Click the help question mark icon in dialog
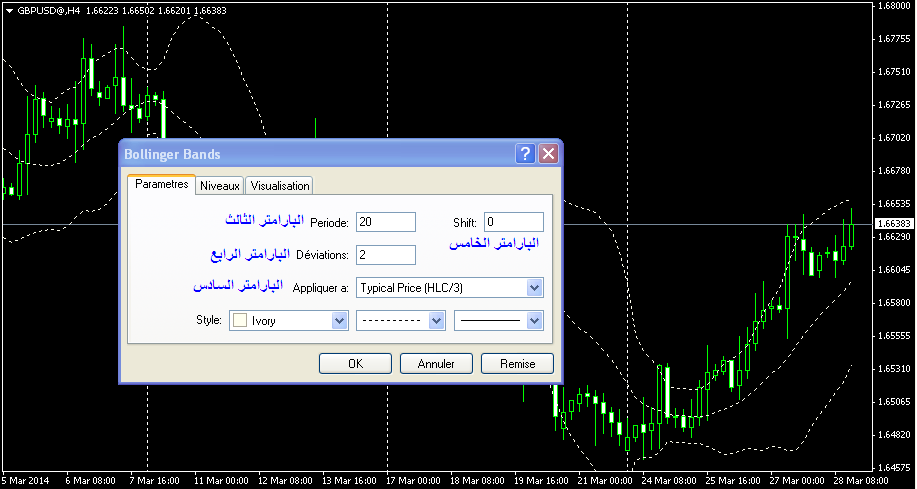Viewport: 917px width, 489px height. coord(525,154)
